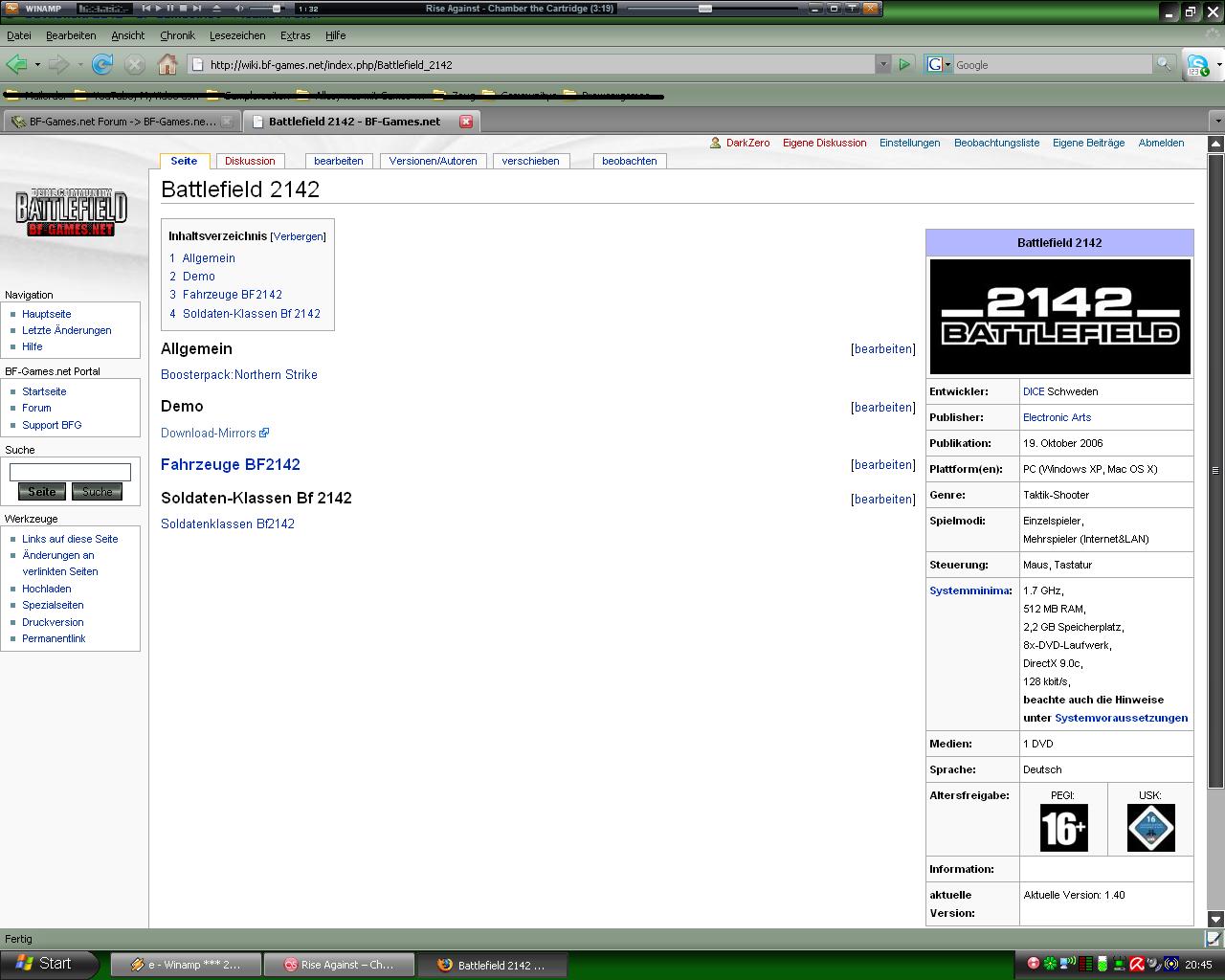
Task: Open the browser home page icon
Action: click(167, 64)
